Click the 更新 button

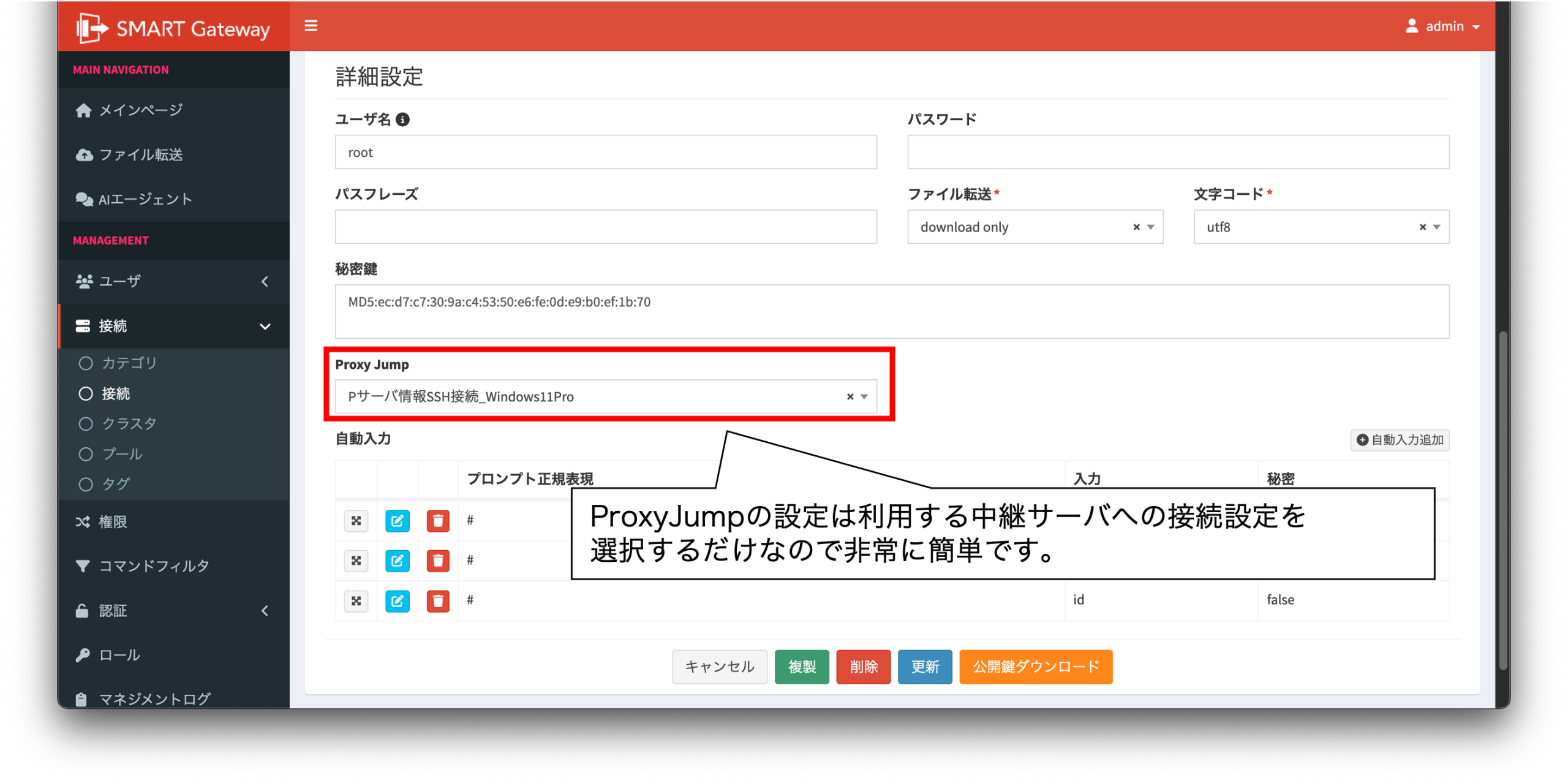click(x=924, y=667)
